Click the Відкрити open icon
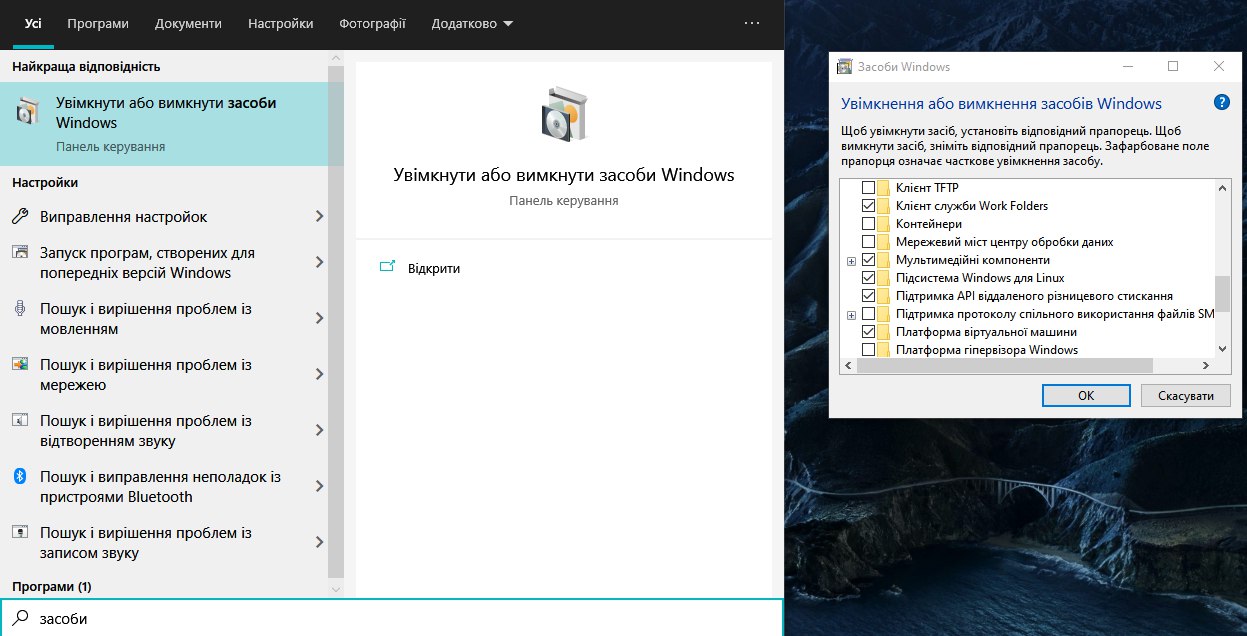Screen dimensions: 1247x636 [388, 268]
